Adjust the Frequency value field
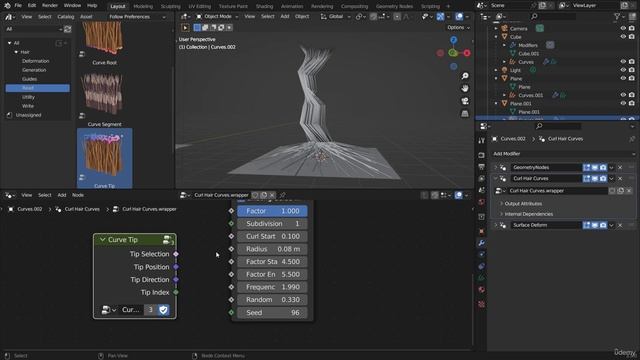640x360 pixels. 272,287
